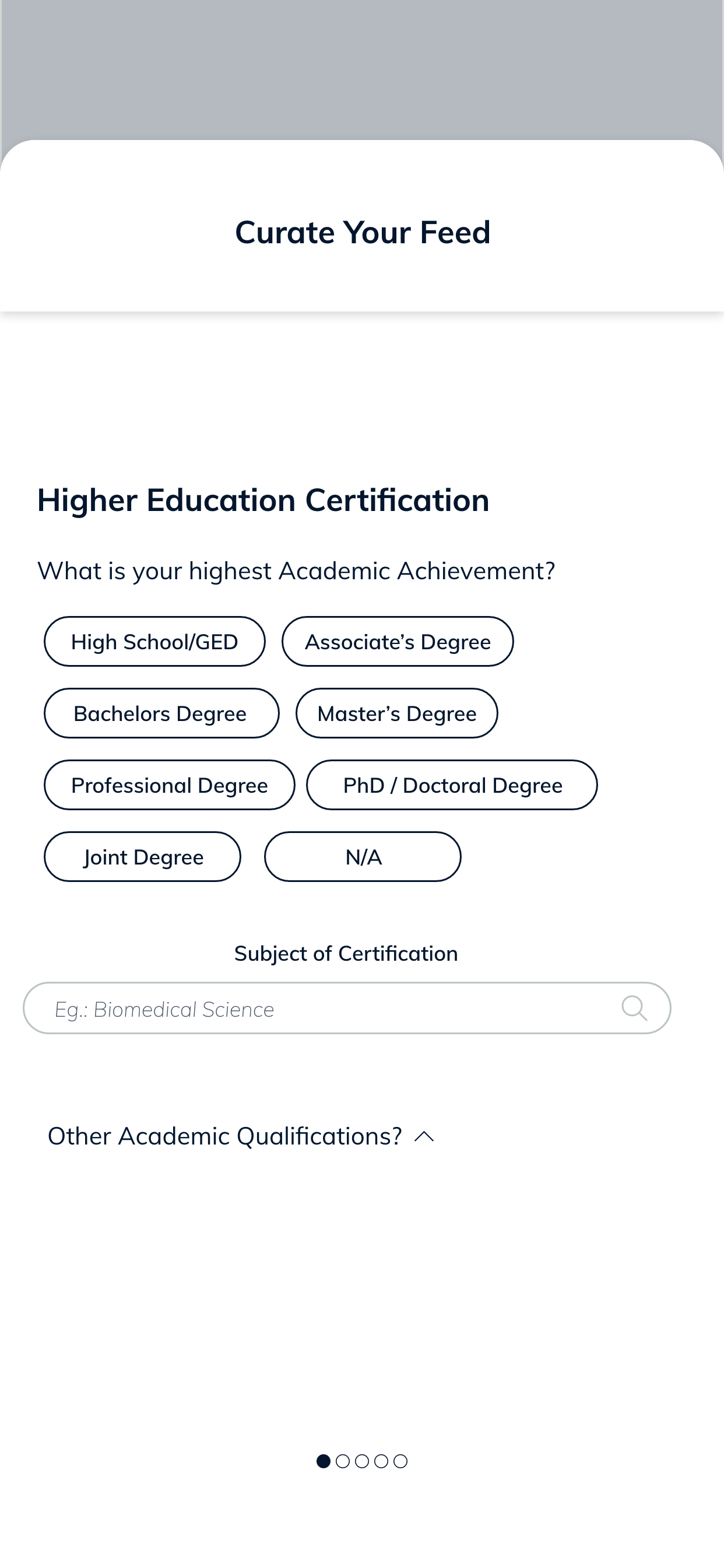The width and height of the screenshot is (724, 1568).
Task: Choose Associate's Degree chip
Action: [398, 642]
